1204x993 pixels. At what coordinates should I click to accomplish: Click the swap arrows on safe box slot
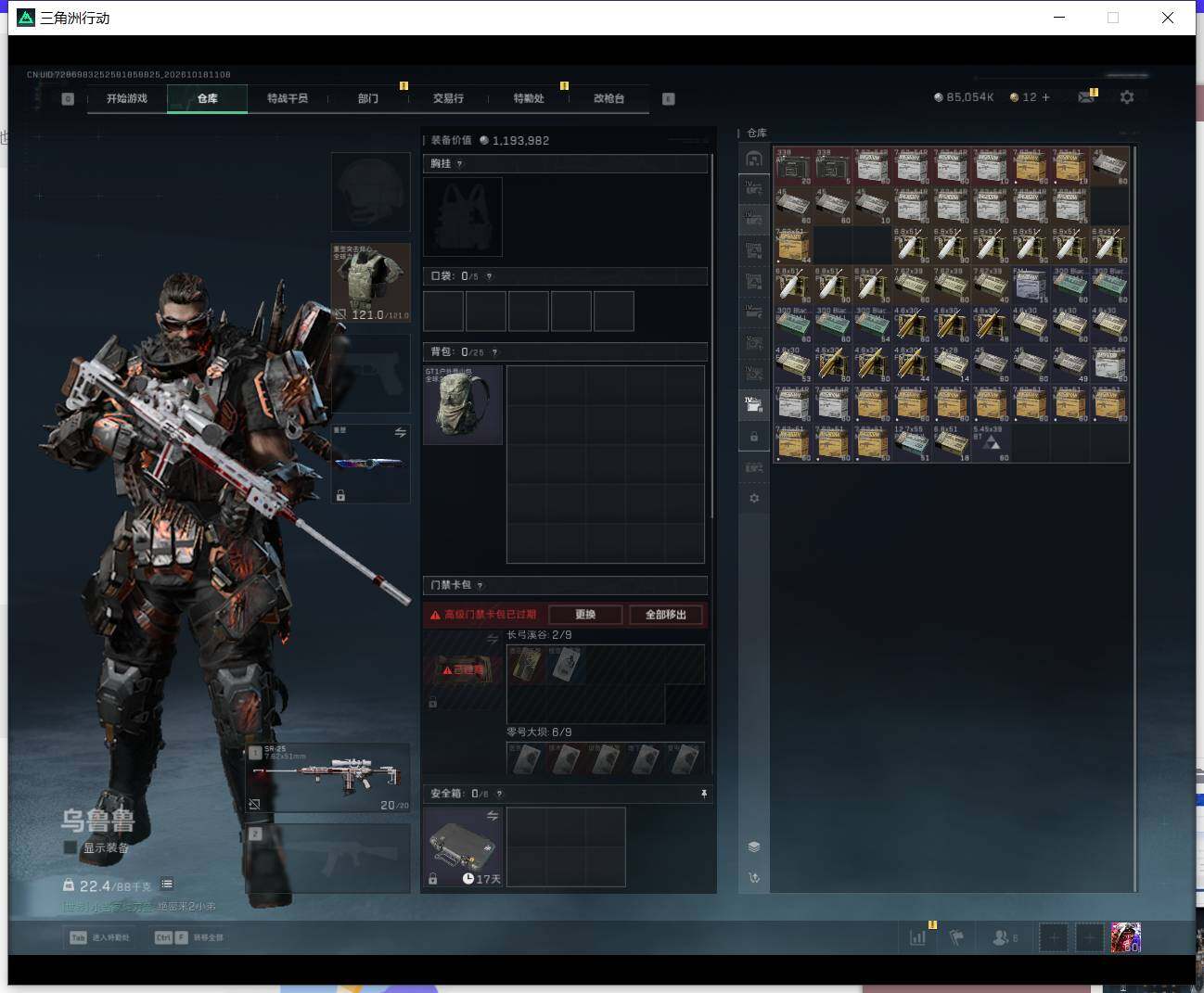coord(493,816)
